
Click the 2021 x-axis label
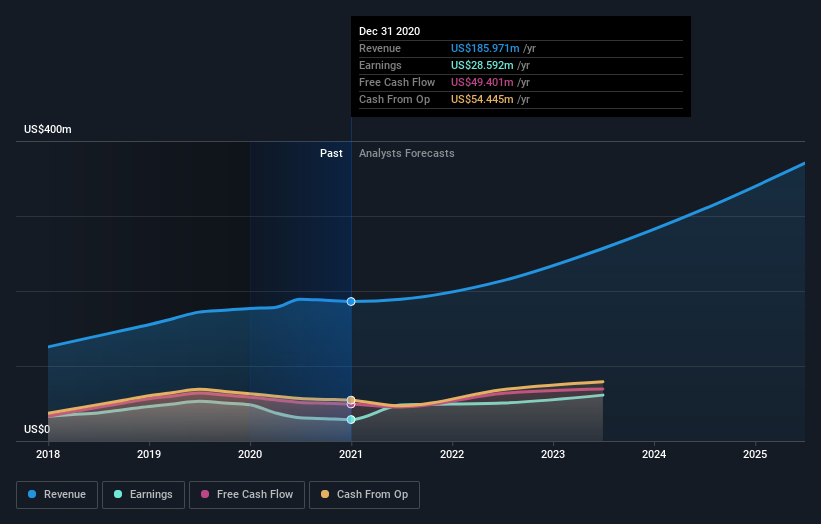click(351, 454)
